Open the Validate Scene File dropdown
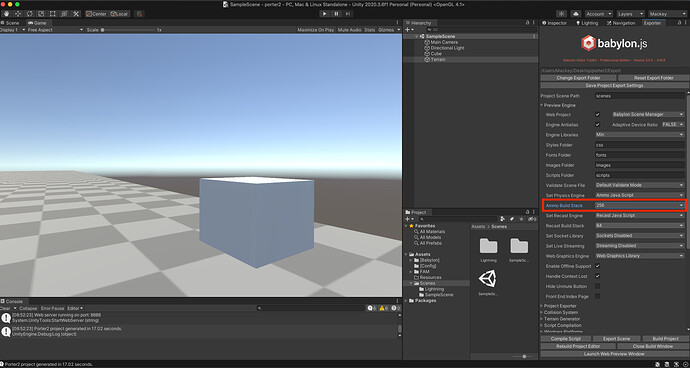 pos(640,185)
